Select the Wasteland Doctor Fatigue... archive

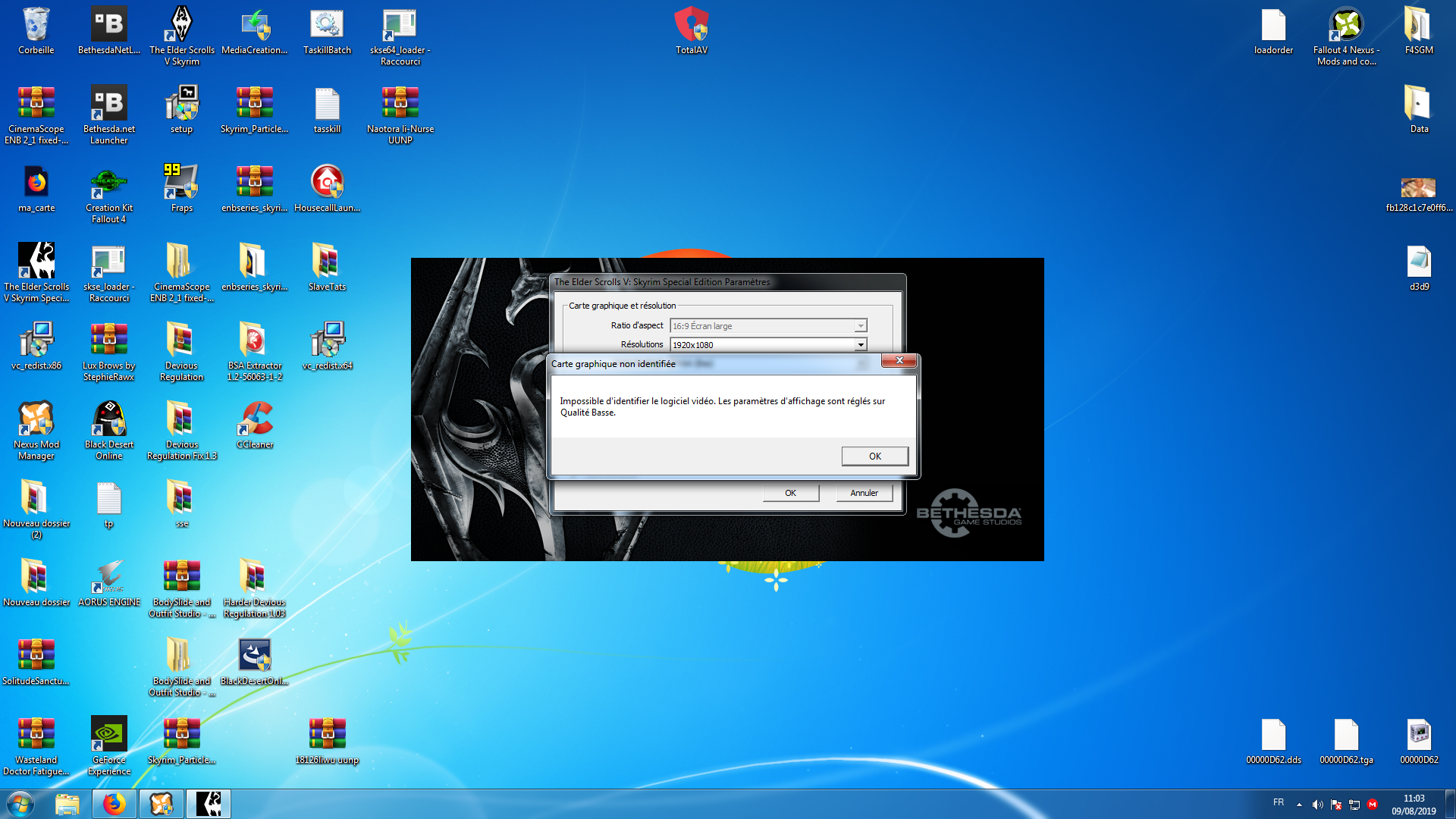(36, 746)
